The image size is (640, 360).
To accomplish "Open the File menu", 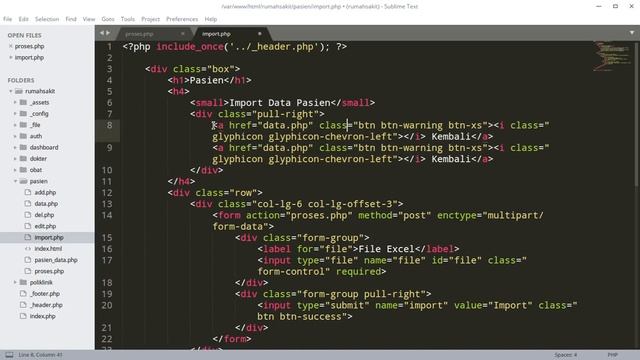I will pyautogui.click(x=7, y=19).
